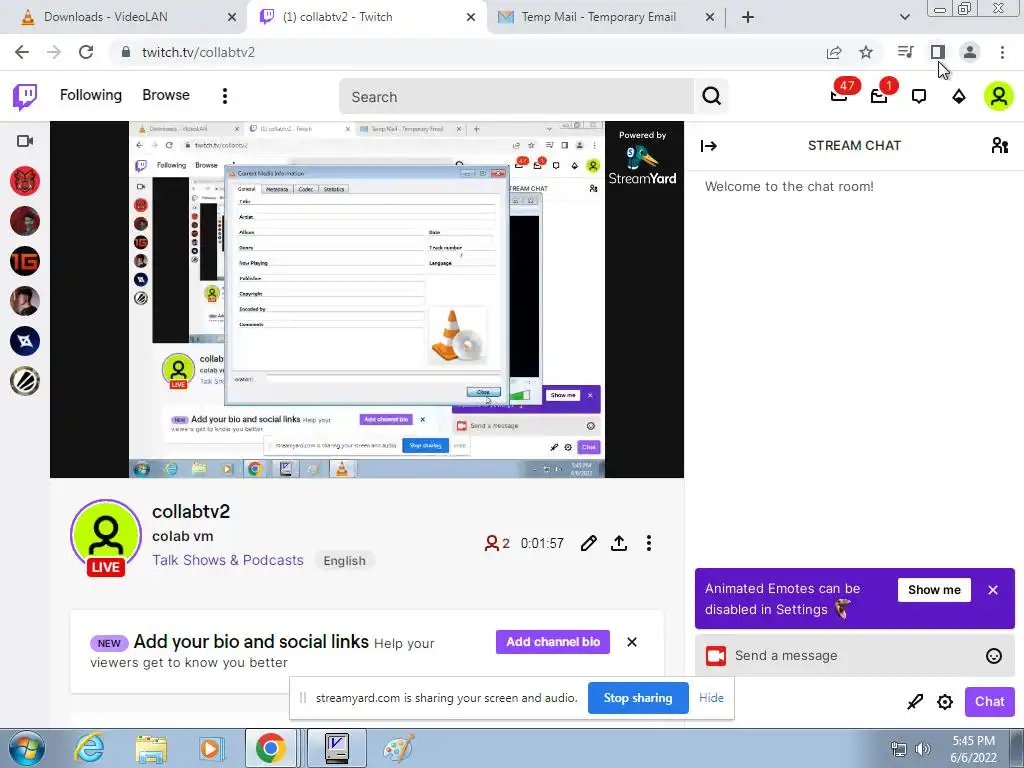Viewport: 1024px width, 768px height.
Task: Share the stream with upload icon
Action: (619, 543)
